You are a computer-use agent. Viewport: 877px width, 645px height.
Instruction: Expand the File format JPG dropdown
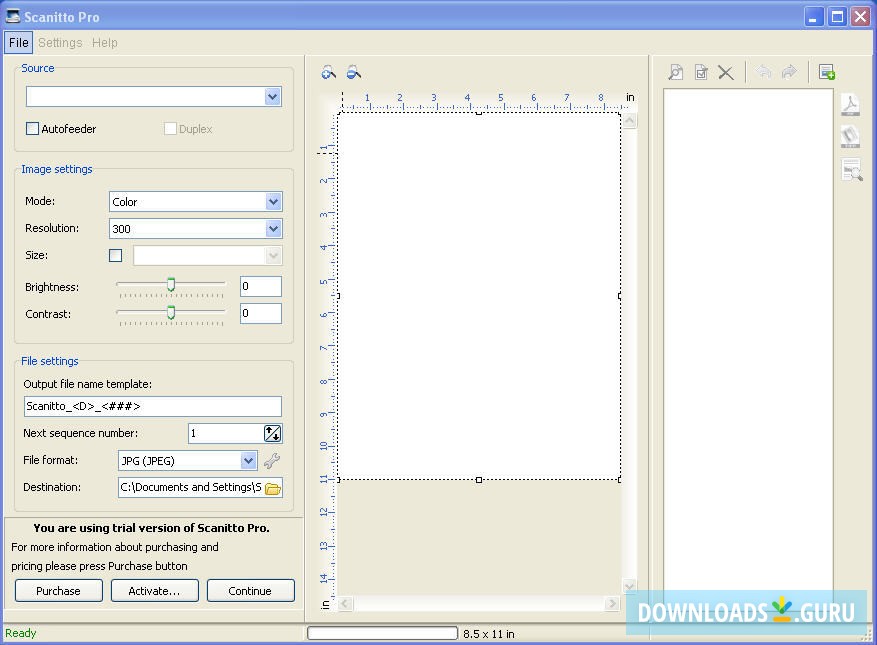[x=248, y=461]
